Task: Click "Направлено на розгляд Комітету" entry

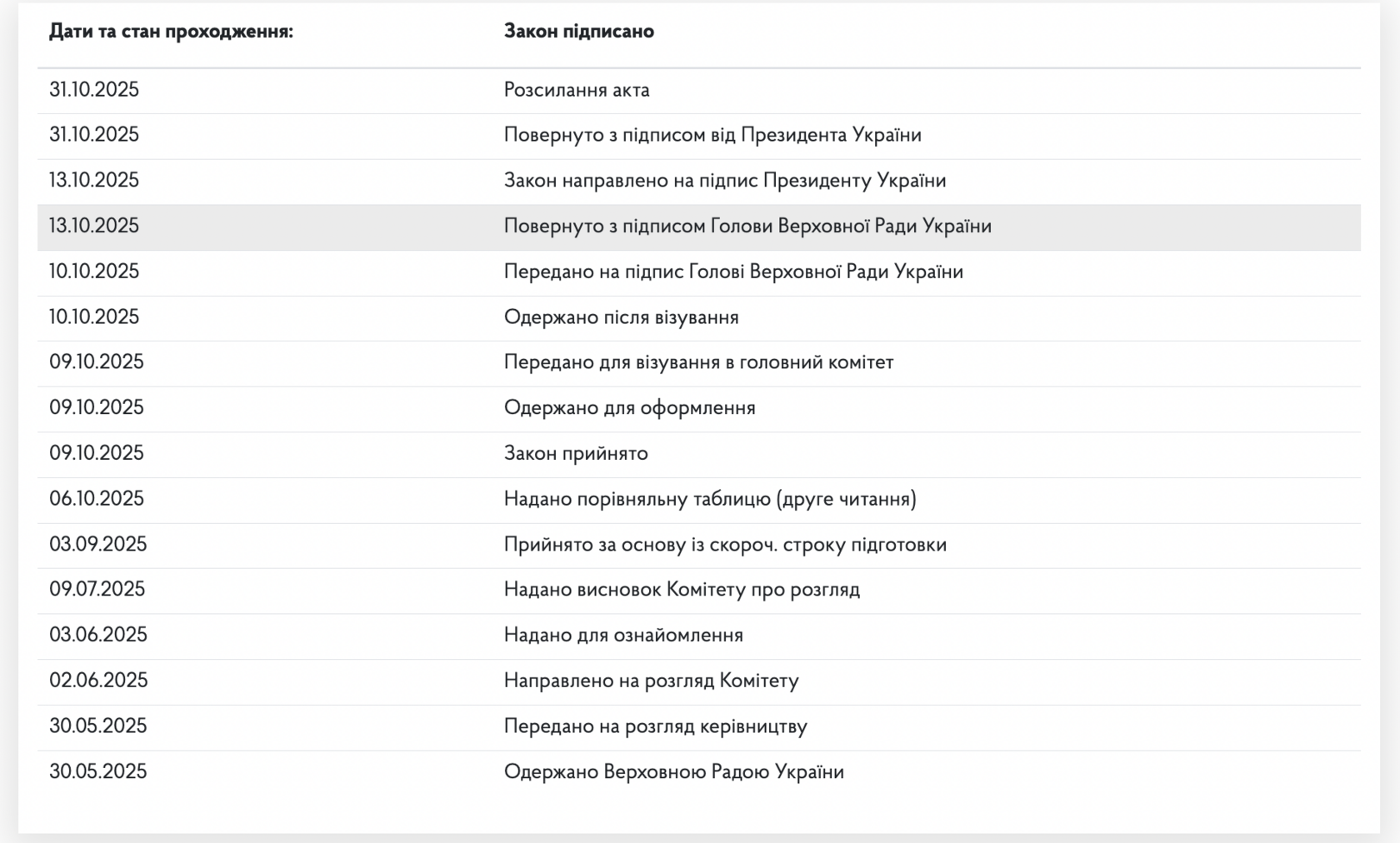Action: [651, 681]
